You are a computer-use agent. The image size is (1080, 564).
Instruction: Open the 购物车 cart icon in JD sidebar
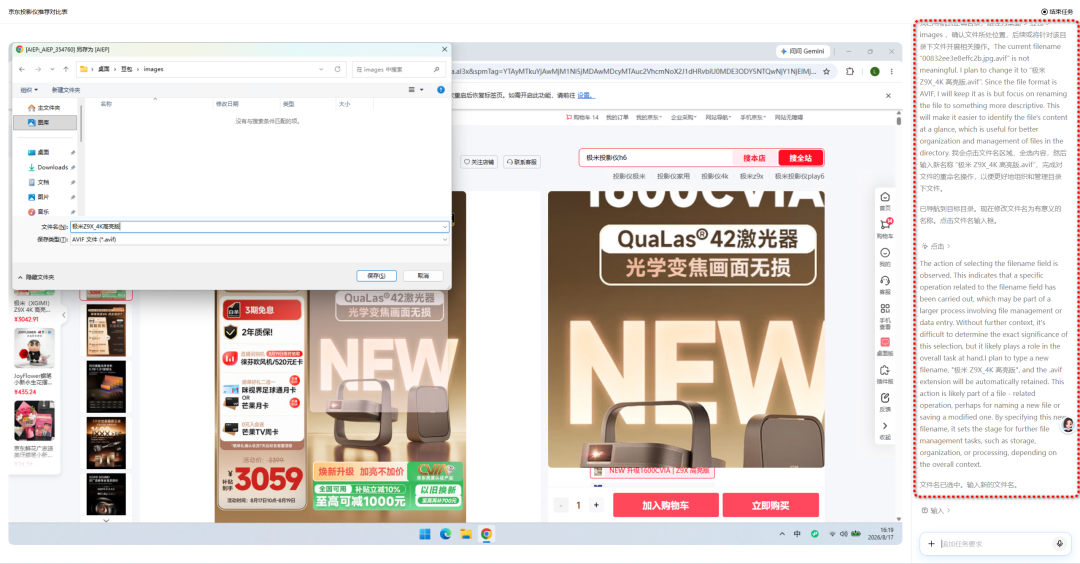(885, 228)
